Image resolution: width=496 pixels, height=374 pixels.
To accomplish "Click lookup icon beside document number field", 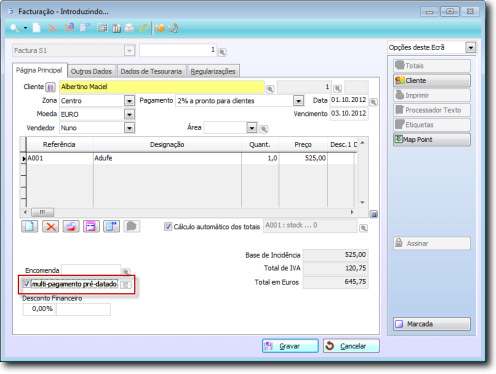I will click(x=222, y=52).
